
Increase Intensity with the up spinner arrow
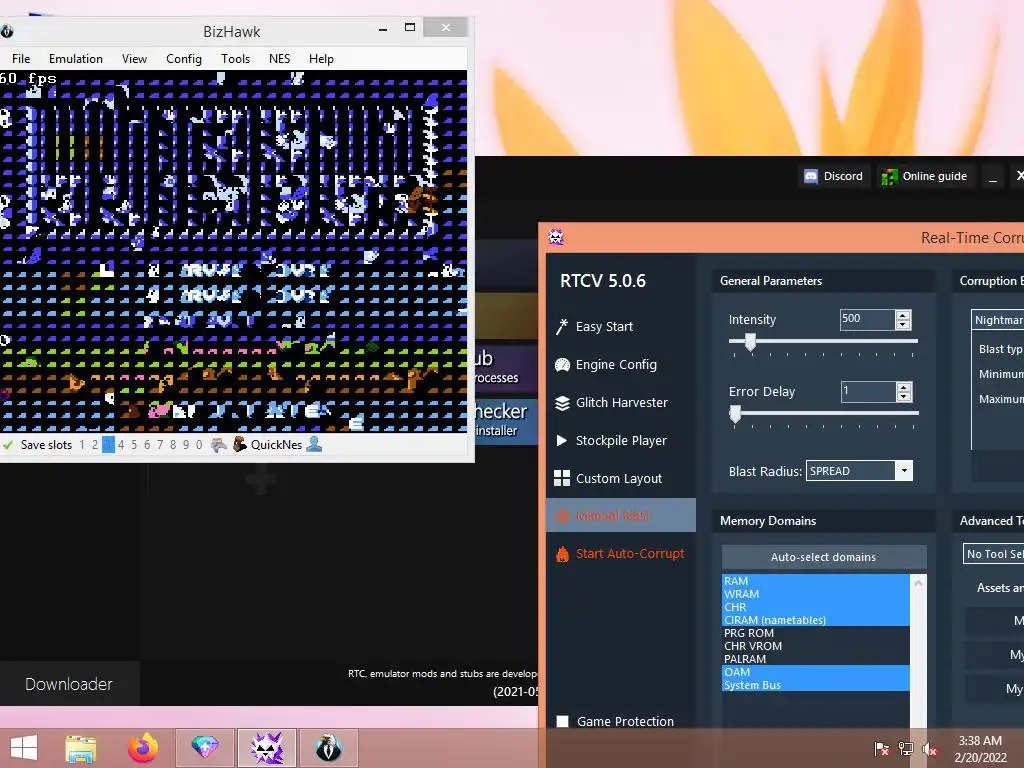pos(903,315)
